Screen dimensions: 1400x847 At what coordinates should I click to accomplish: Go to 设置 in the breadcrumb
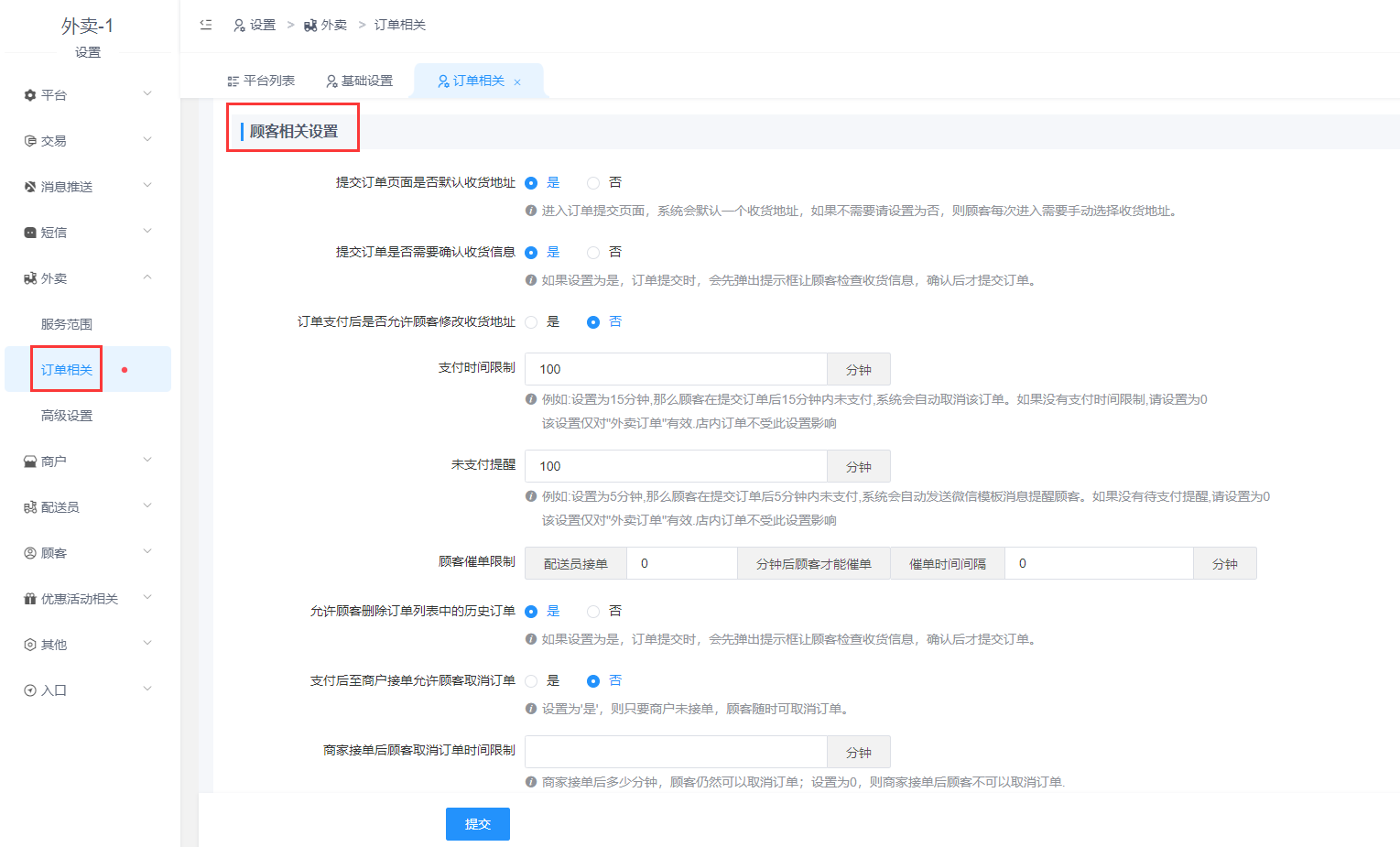(255, 26)
